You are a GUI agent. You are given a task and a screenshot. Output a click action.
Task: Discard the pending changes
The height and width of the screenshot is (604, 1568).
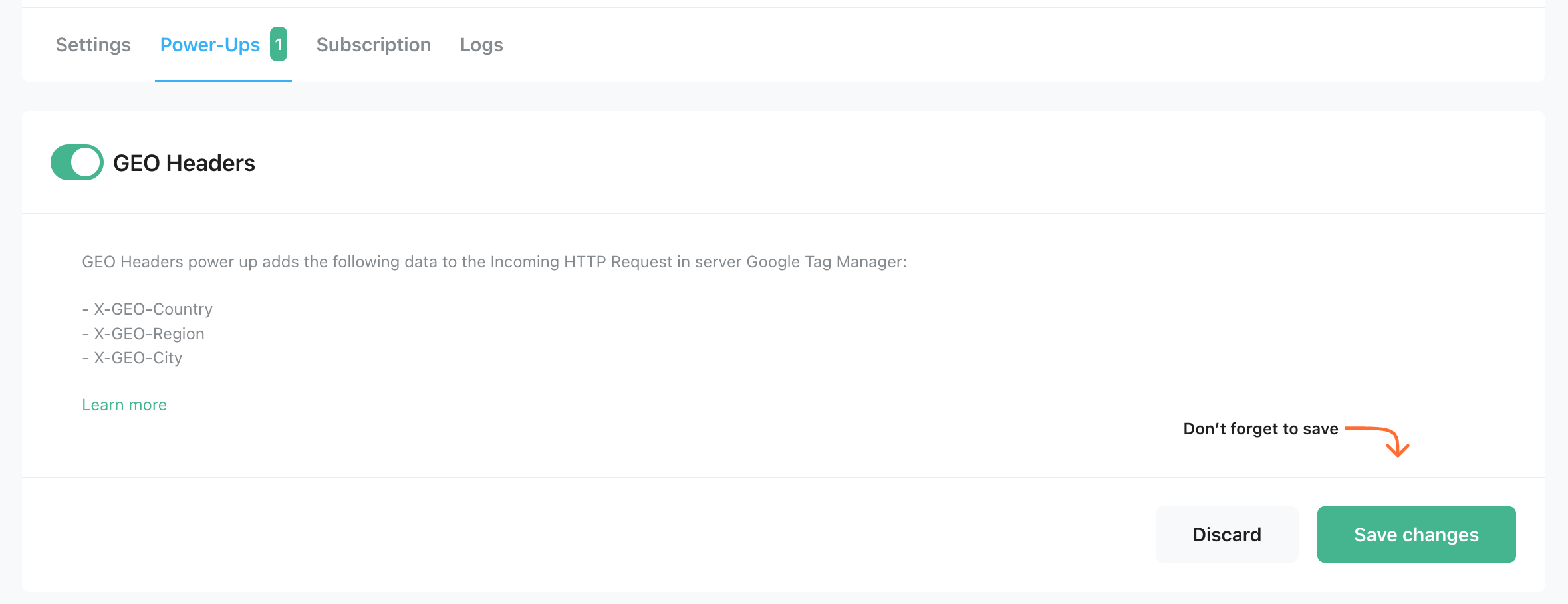[1226, 534]
